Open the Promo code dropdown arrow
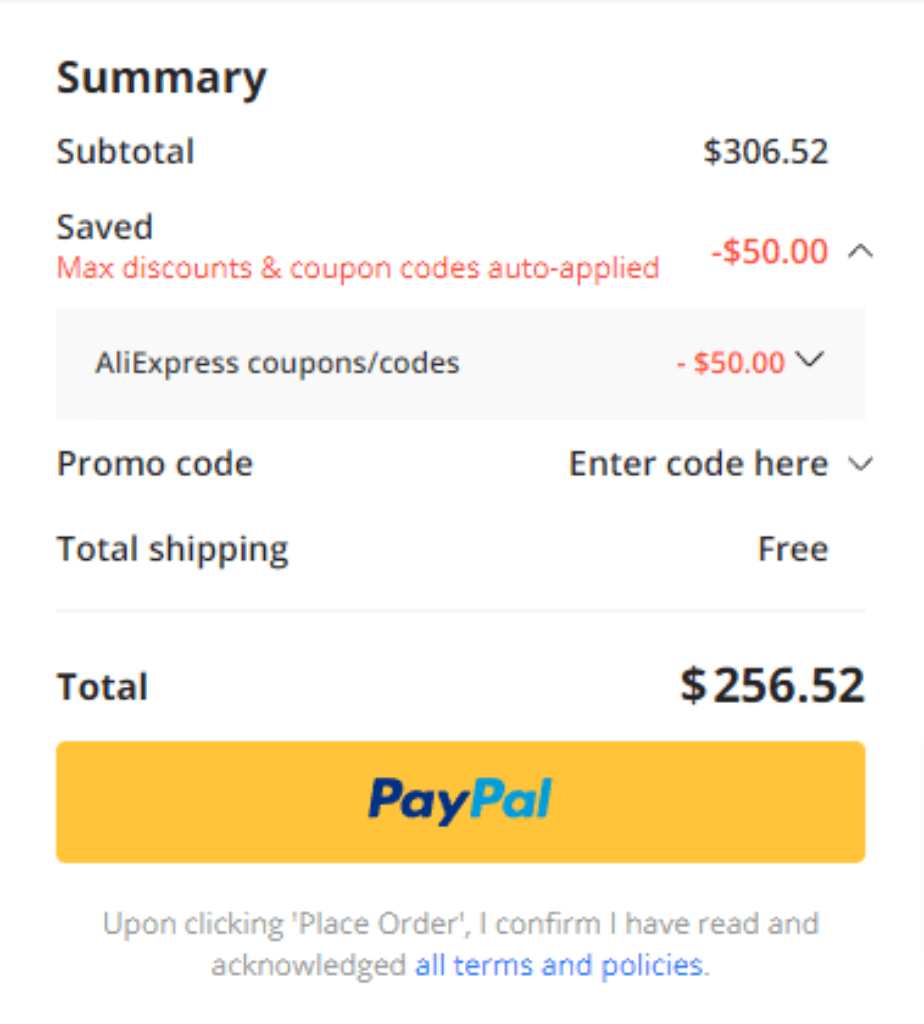 click(861, 464)
